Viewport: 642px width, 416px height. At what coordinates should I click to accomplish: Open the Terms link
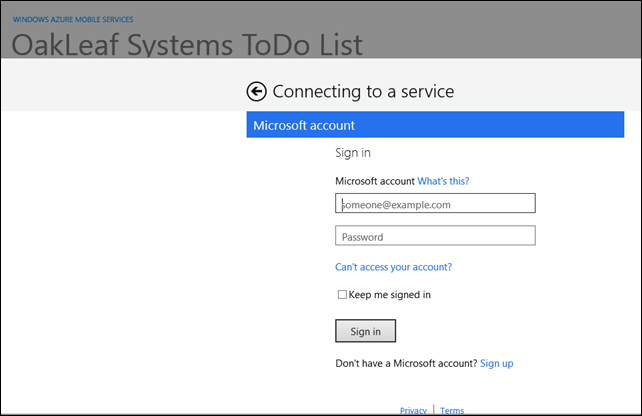[452, 410]
